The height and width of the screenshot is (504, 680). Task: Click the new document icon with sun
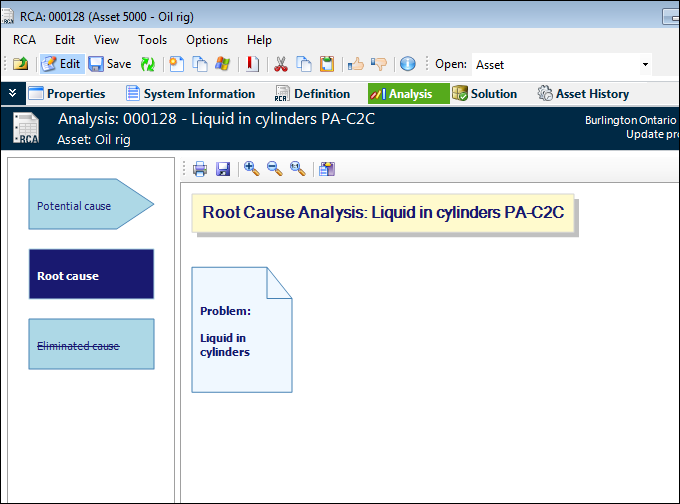177,64
